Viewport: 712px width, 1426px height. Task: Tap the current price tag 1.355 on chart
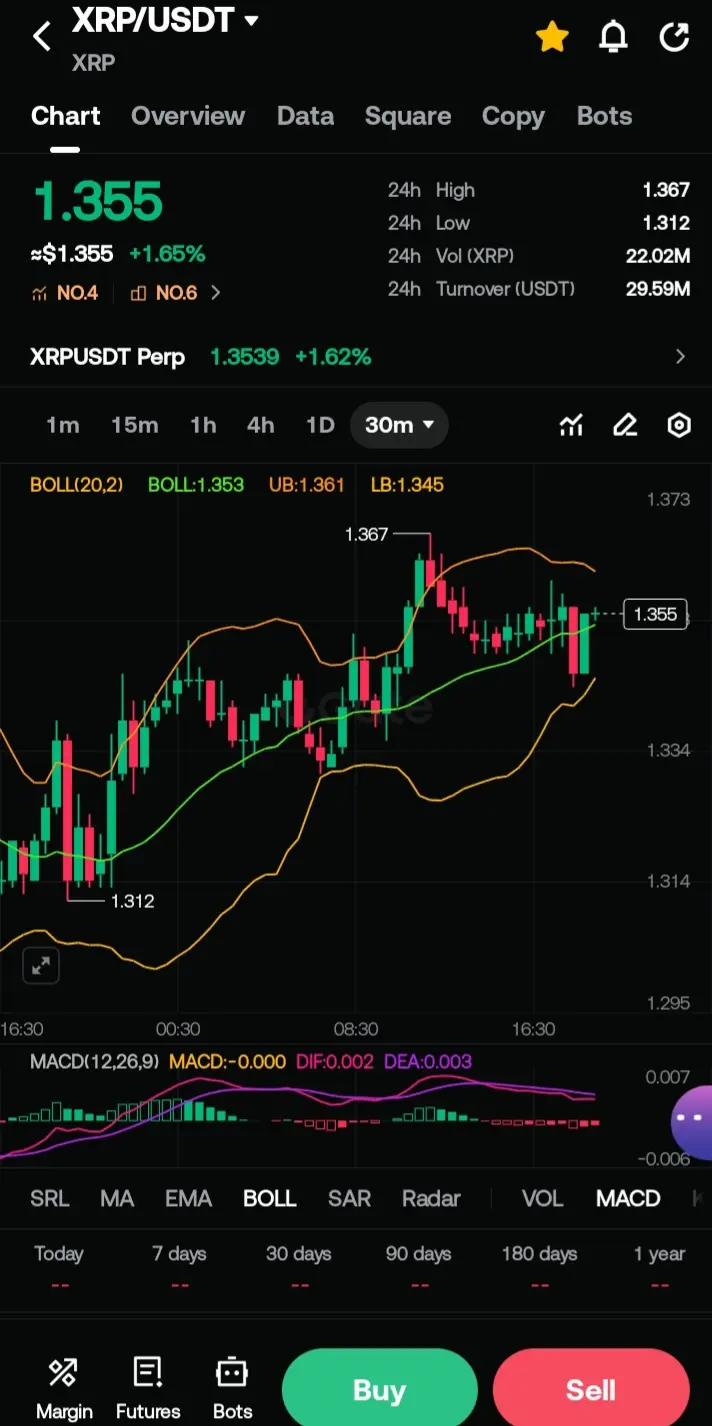[x=655, y=614]
